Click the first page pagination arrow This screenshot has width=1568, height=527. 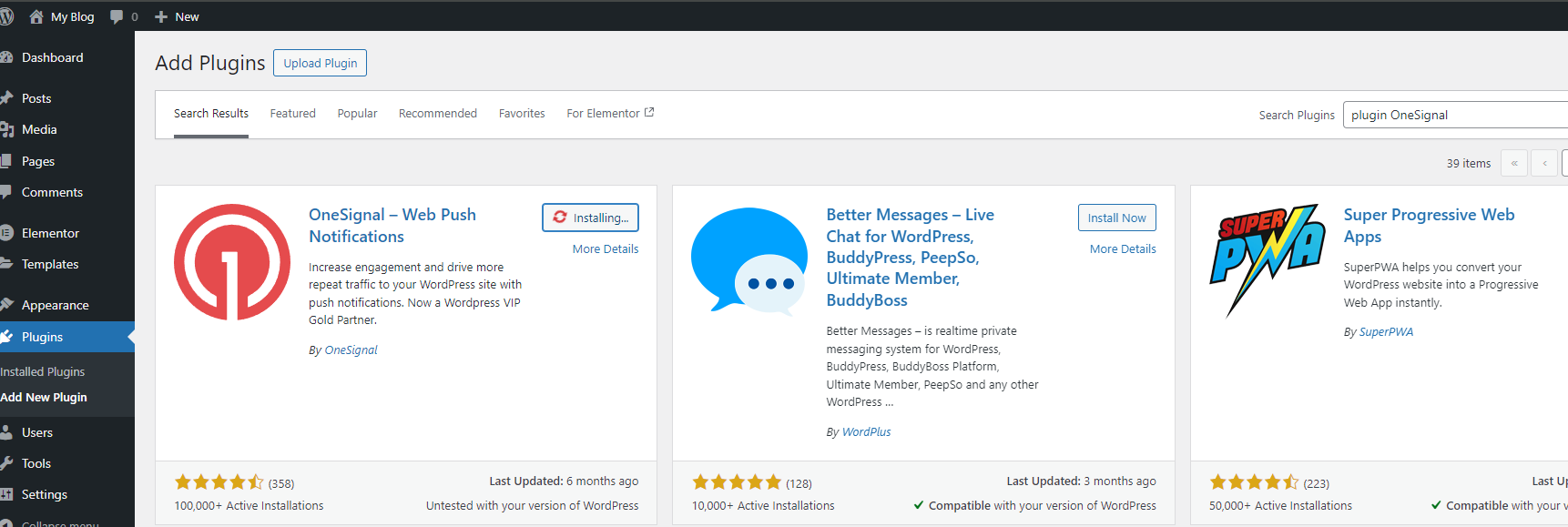1514,163
